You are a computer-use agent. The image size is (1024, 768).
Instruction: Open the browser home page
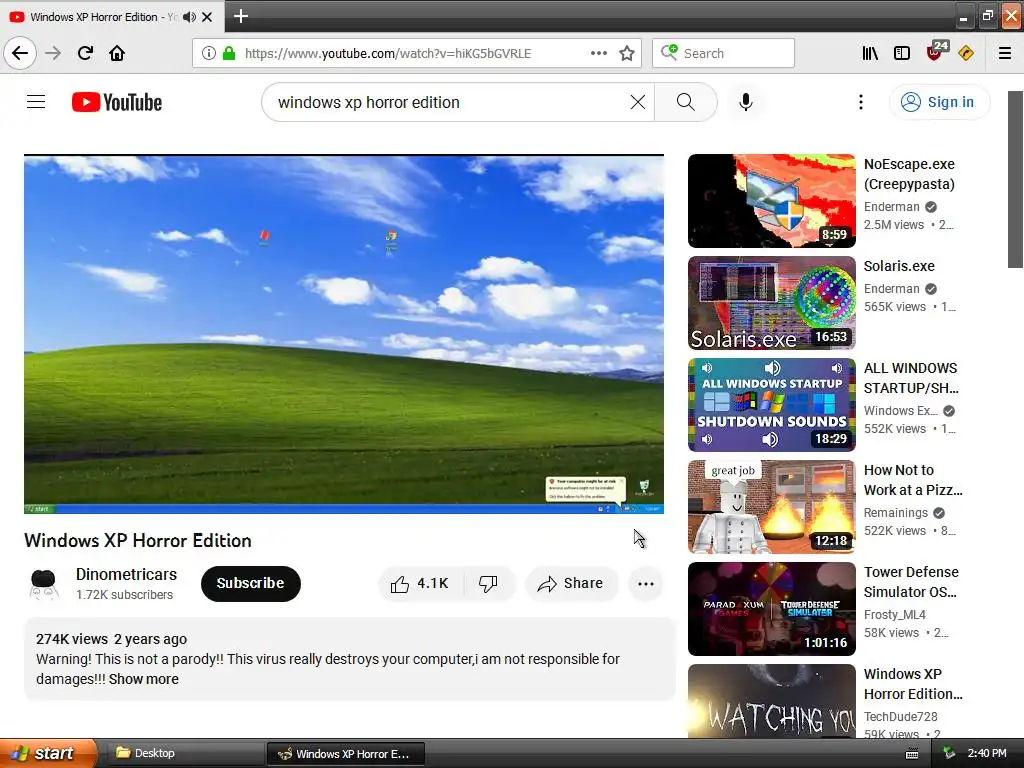117,53
